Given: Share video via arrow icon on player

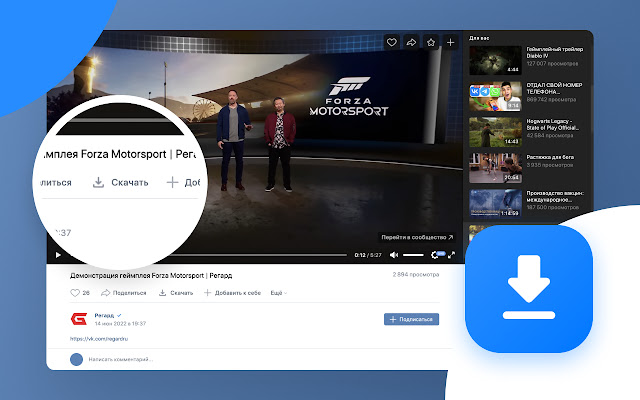Looking at the screenshot, I should (x=411, y=42).
